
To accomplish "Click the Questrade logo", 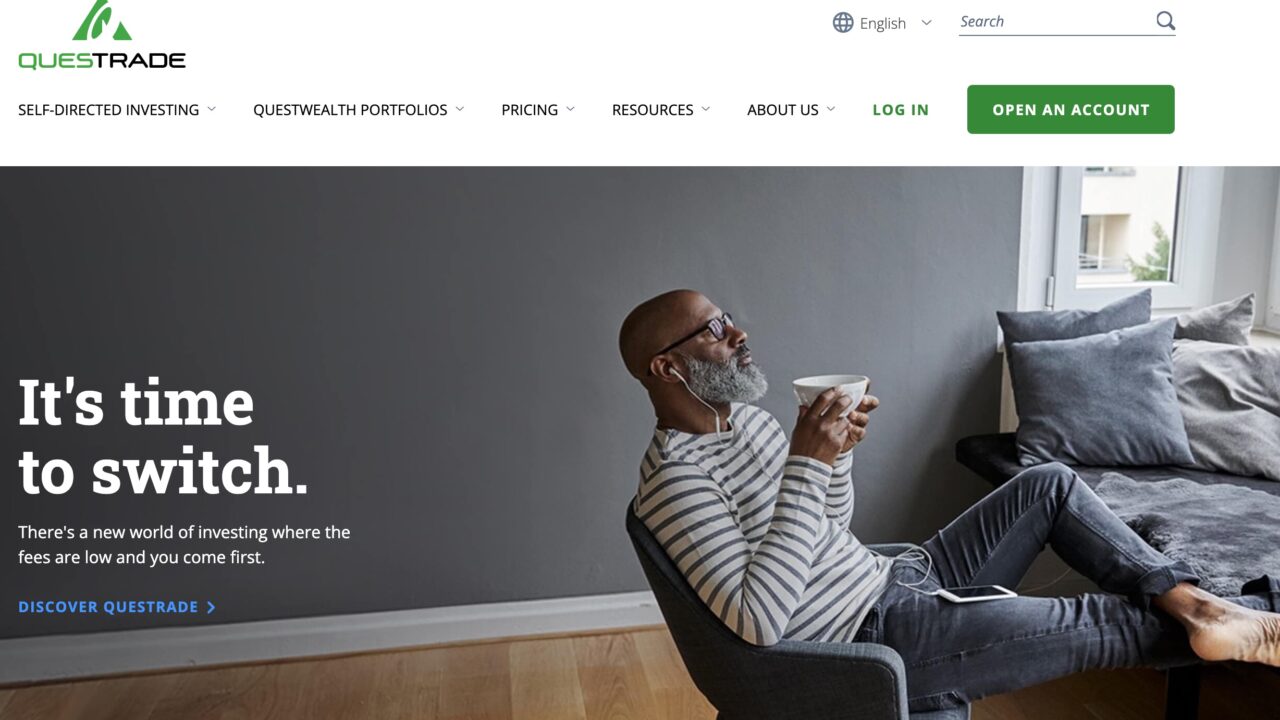I will click(102, 35).
